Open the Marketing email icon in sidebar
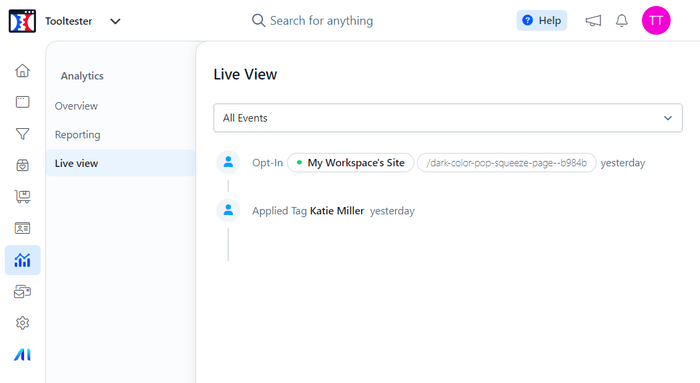This screenshot has height=383, width=700. pos(22,291)
